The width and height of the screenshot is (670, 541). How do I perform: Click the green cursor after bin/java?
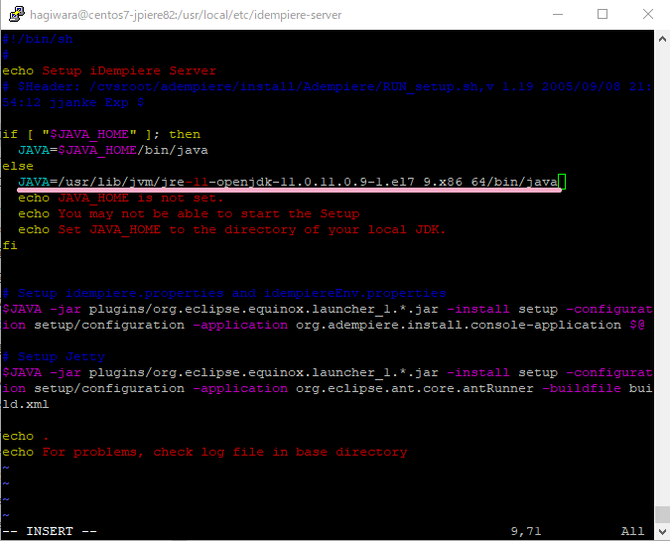pos(562,182)
